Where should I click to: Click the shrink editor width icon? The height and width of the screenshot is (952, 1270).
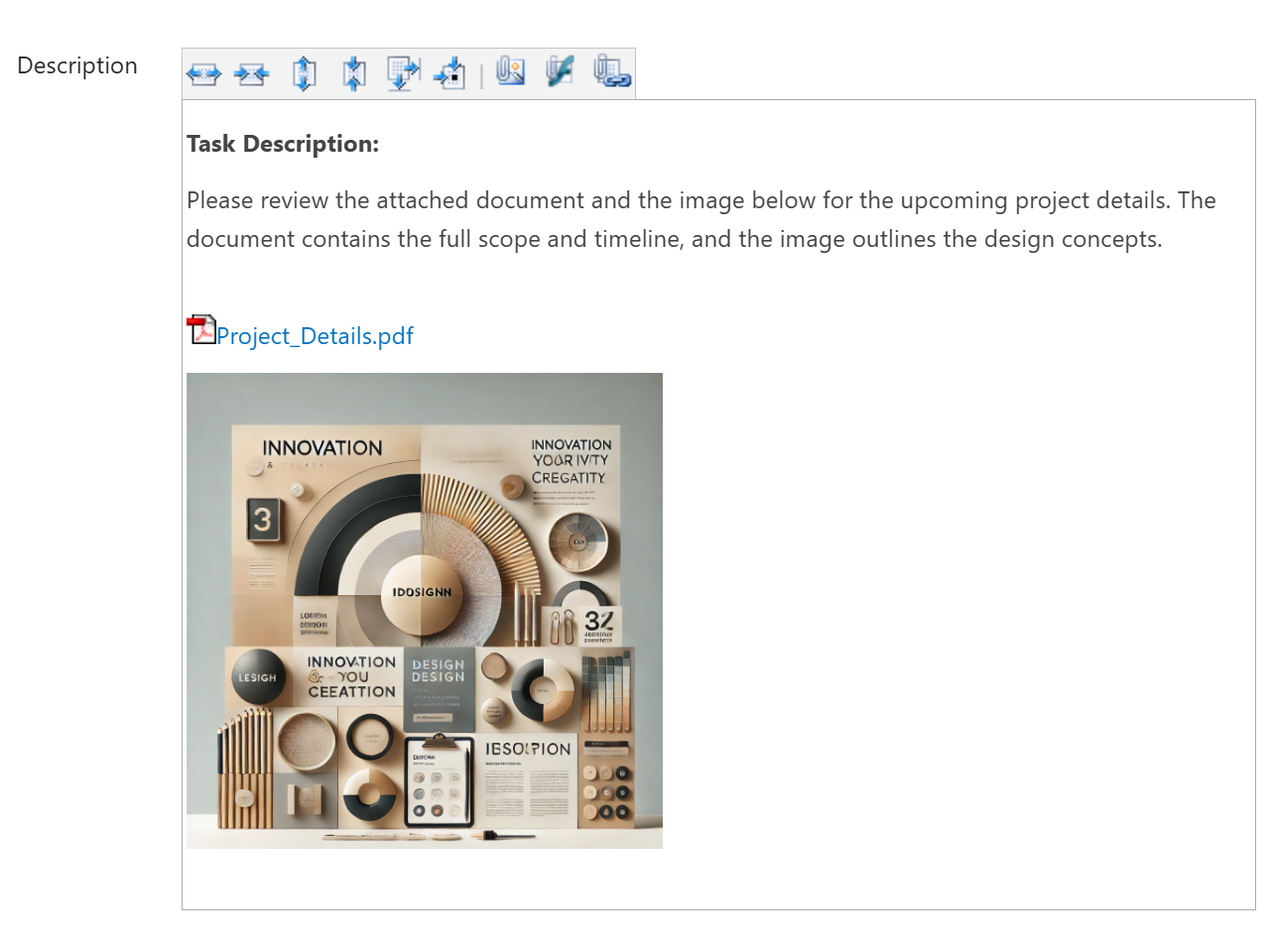point(252,74)
